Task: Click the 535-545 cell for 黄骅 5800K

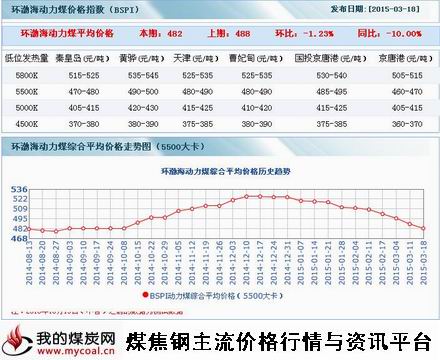Action: 143,75
